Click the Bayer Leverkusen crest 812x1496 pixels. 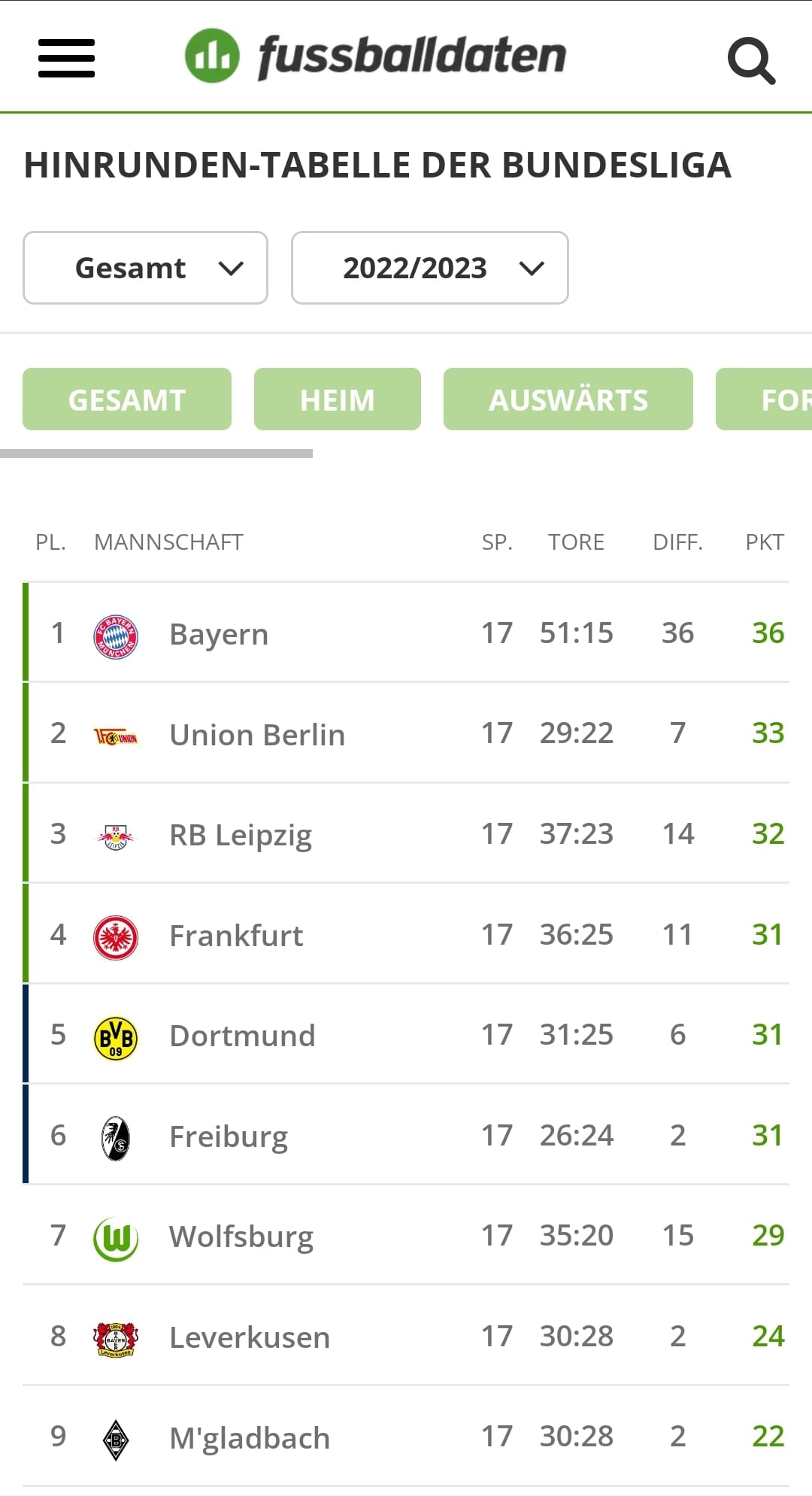(x=116, y=1339)
